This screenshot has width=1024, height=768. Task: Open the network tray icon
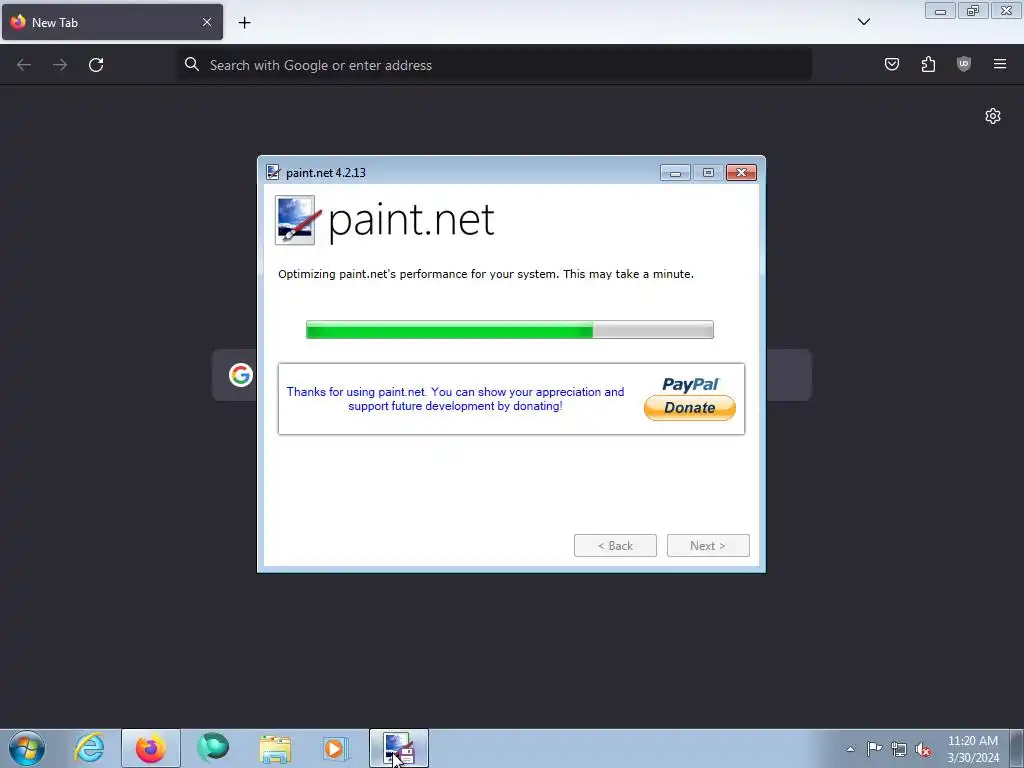pos(899,749)
